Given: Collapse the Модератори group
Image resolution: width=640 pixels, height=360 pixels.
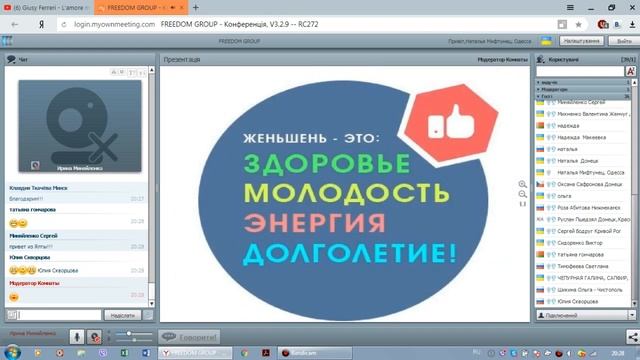Looking at the screenshot, I should 582,89.
